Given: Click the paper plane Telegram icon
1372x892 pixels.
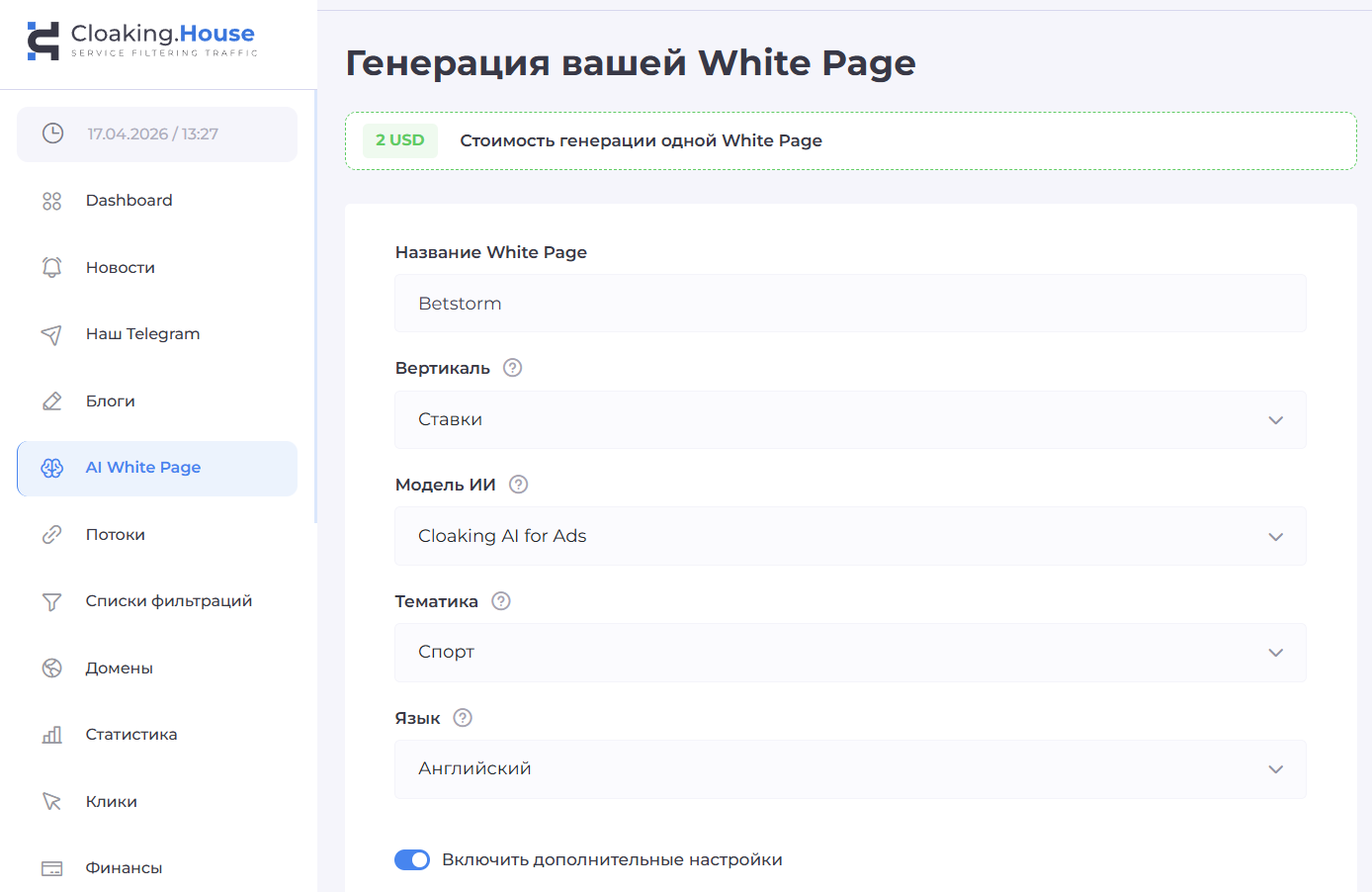Looking at the screenshot, I should [x=52, y=334].
